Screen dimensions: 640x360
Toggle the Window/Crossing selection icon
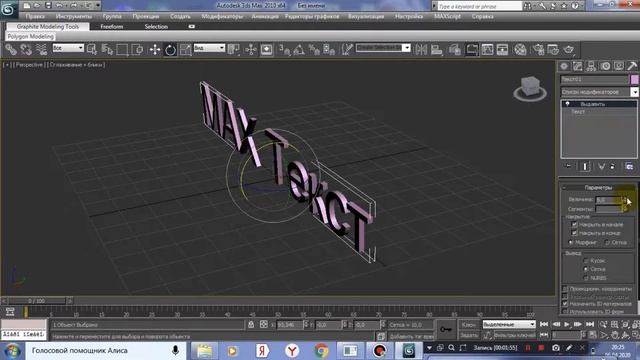138,50
